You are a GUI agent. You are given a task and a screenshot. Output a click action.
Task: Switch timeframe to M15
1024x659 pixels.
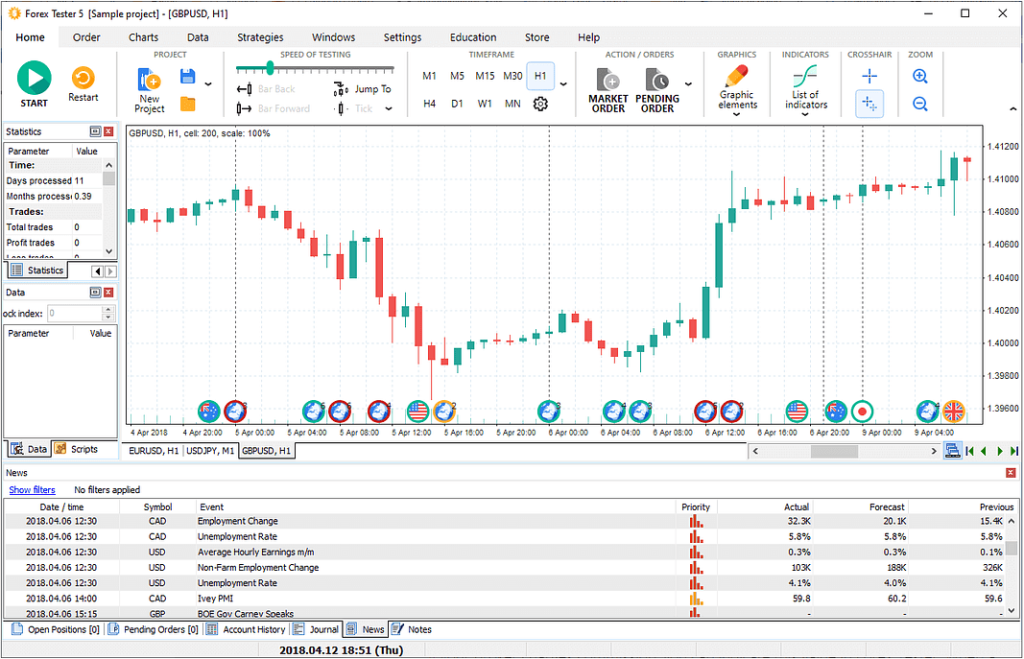484,76
